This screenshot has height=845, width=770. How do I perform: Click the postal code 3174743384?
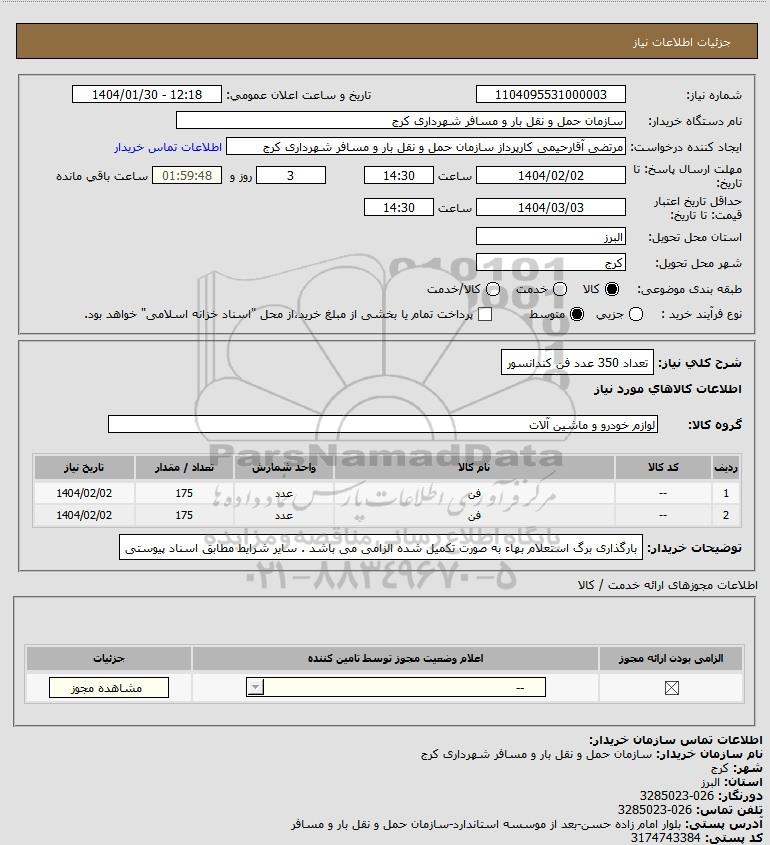(665, 837)
